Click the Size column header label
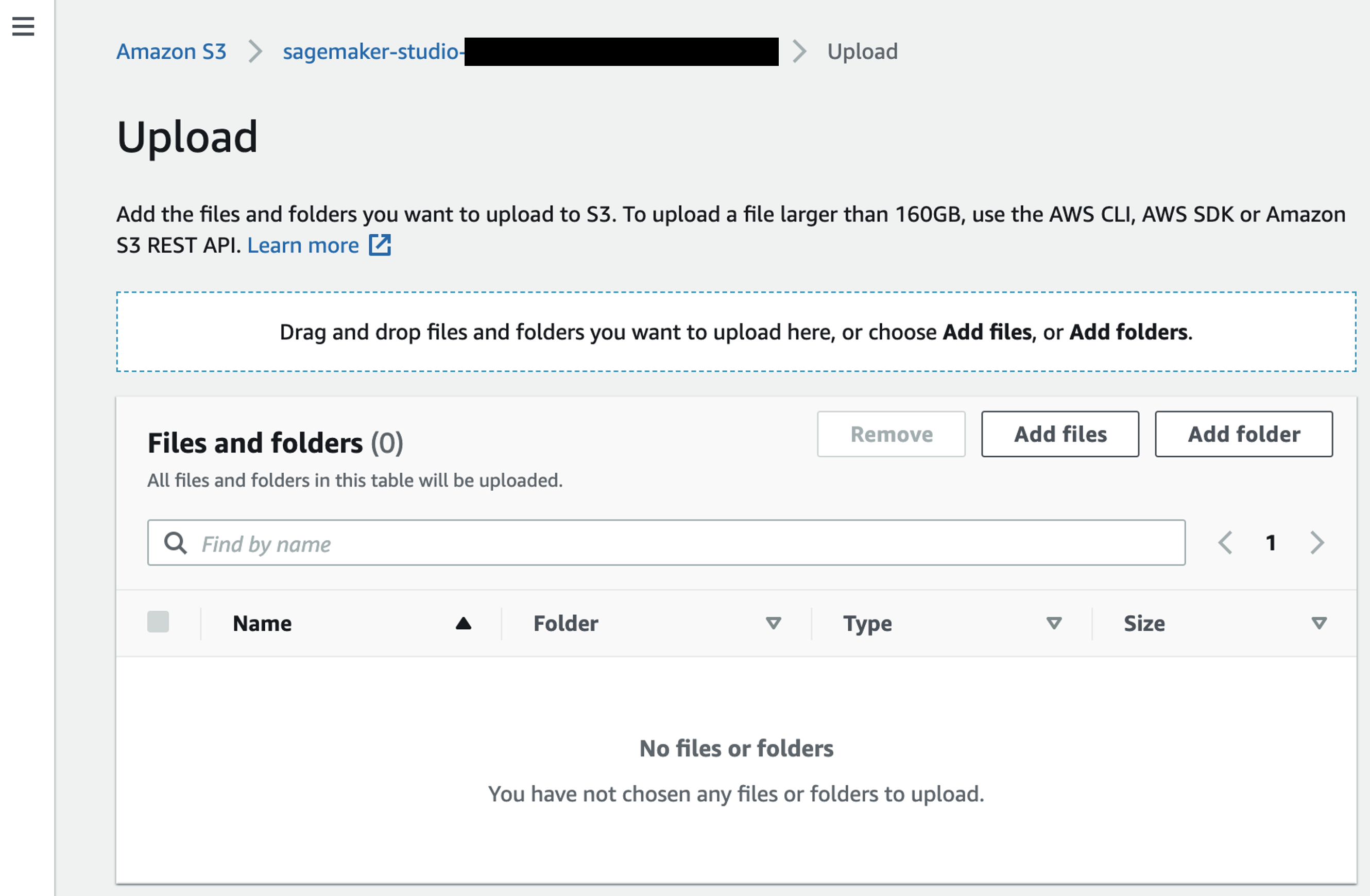The width and height of the screenshot is (1370, 896). tap(1144, 623)
